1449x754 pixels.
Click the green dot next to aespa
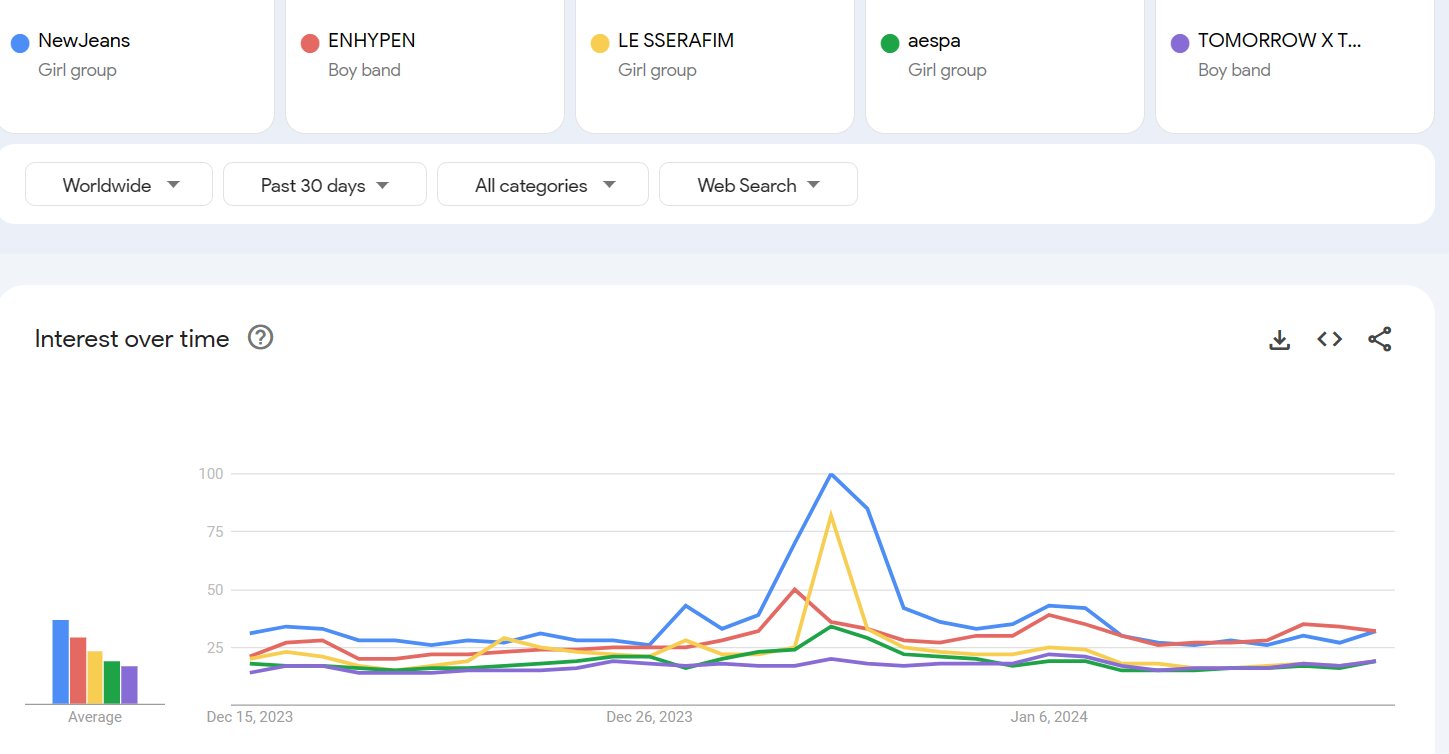(x=889, y=43)
